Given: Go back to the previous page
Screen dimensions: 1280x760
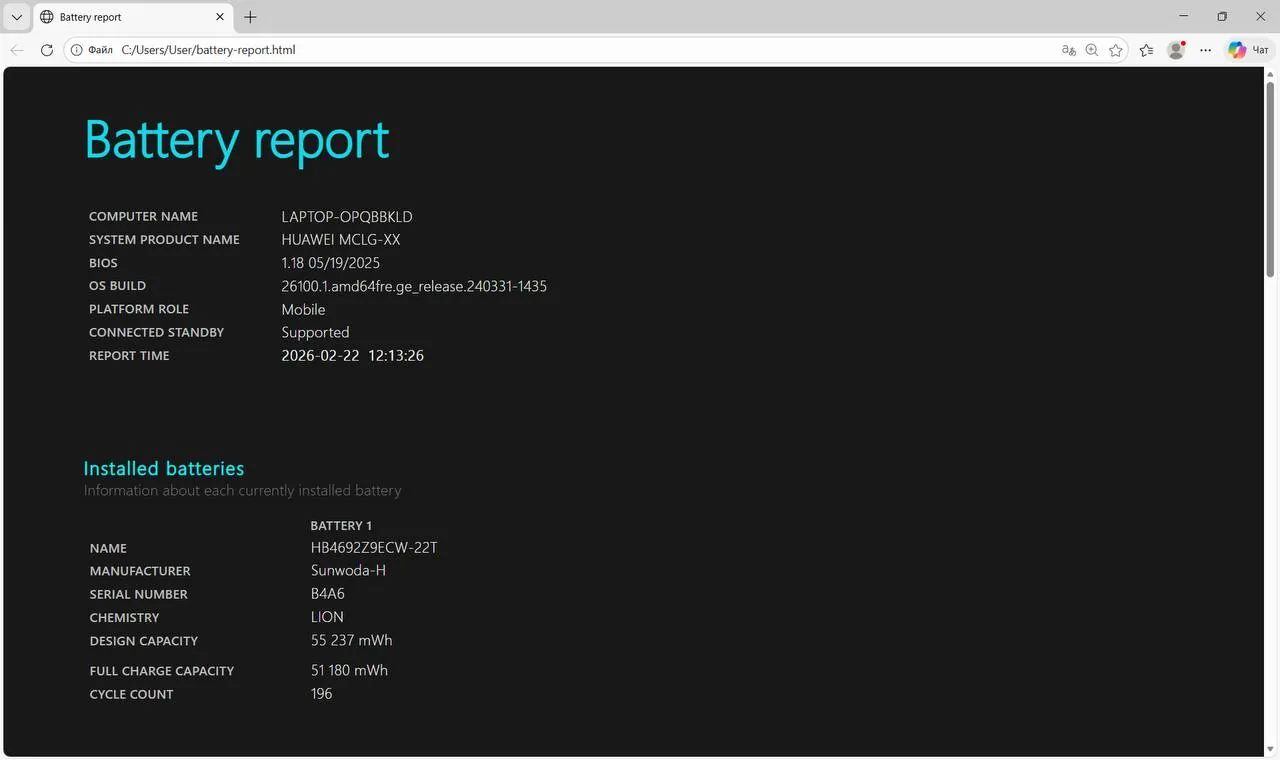Looking at the screenshot, I should [x=17, y=50].
